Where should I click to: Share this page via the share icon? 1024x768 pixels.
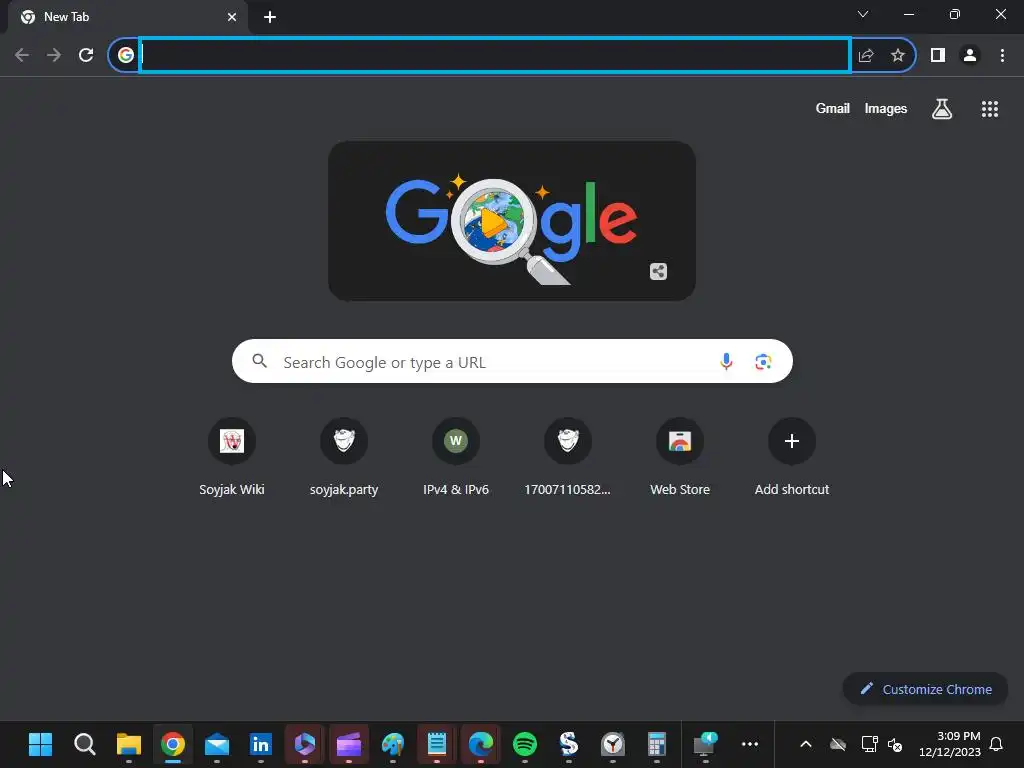pyautogui.click(x=866, y=56)
